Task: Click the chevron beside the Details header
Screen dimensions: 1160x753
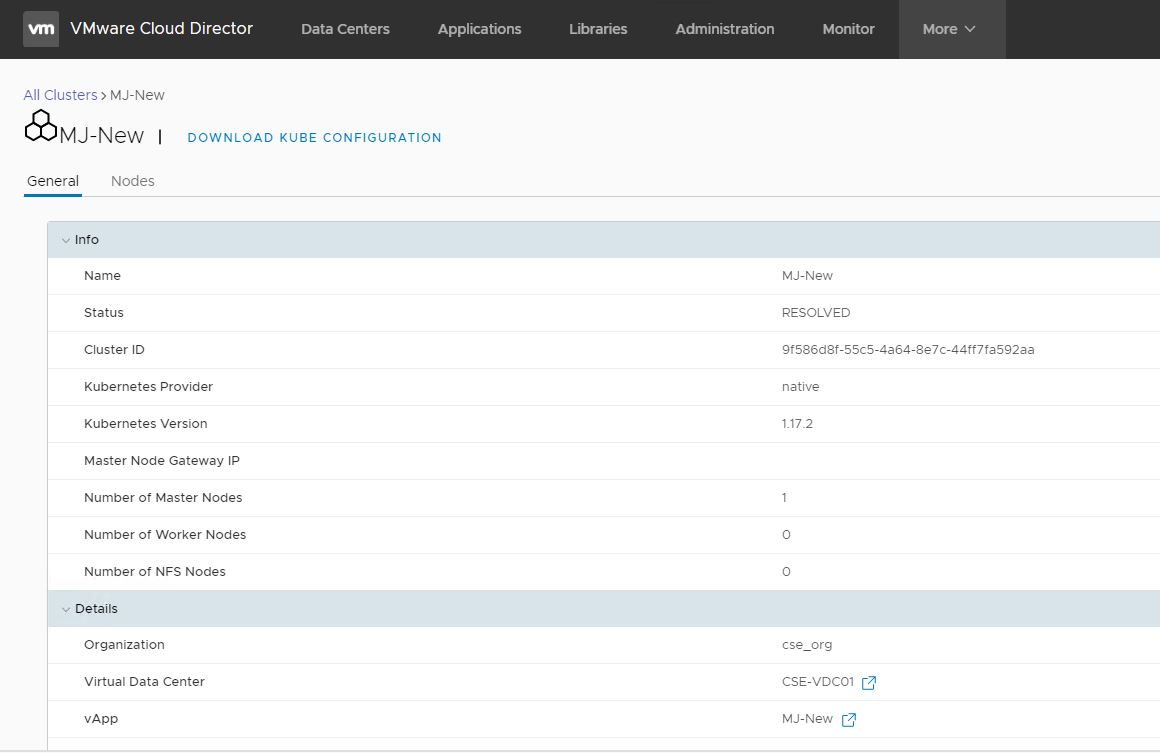Action: tap(65, 608)
